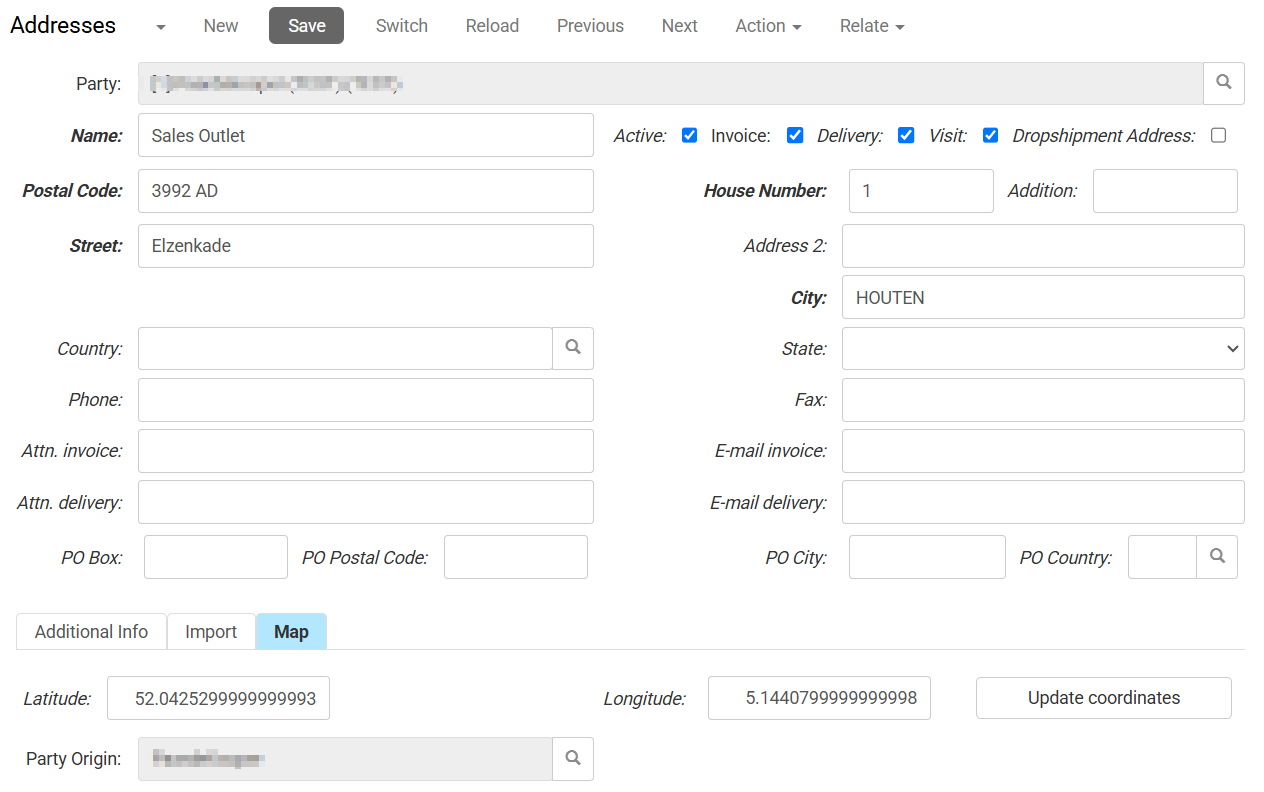Image resolution: width=1264 pixels, height=792 pixels.
Task: Click the PO Country search magnifier icon
Action: [x=1217, y=557]
